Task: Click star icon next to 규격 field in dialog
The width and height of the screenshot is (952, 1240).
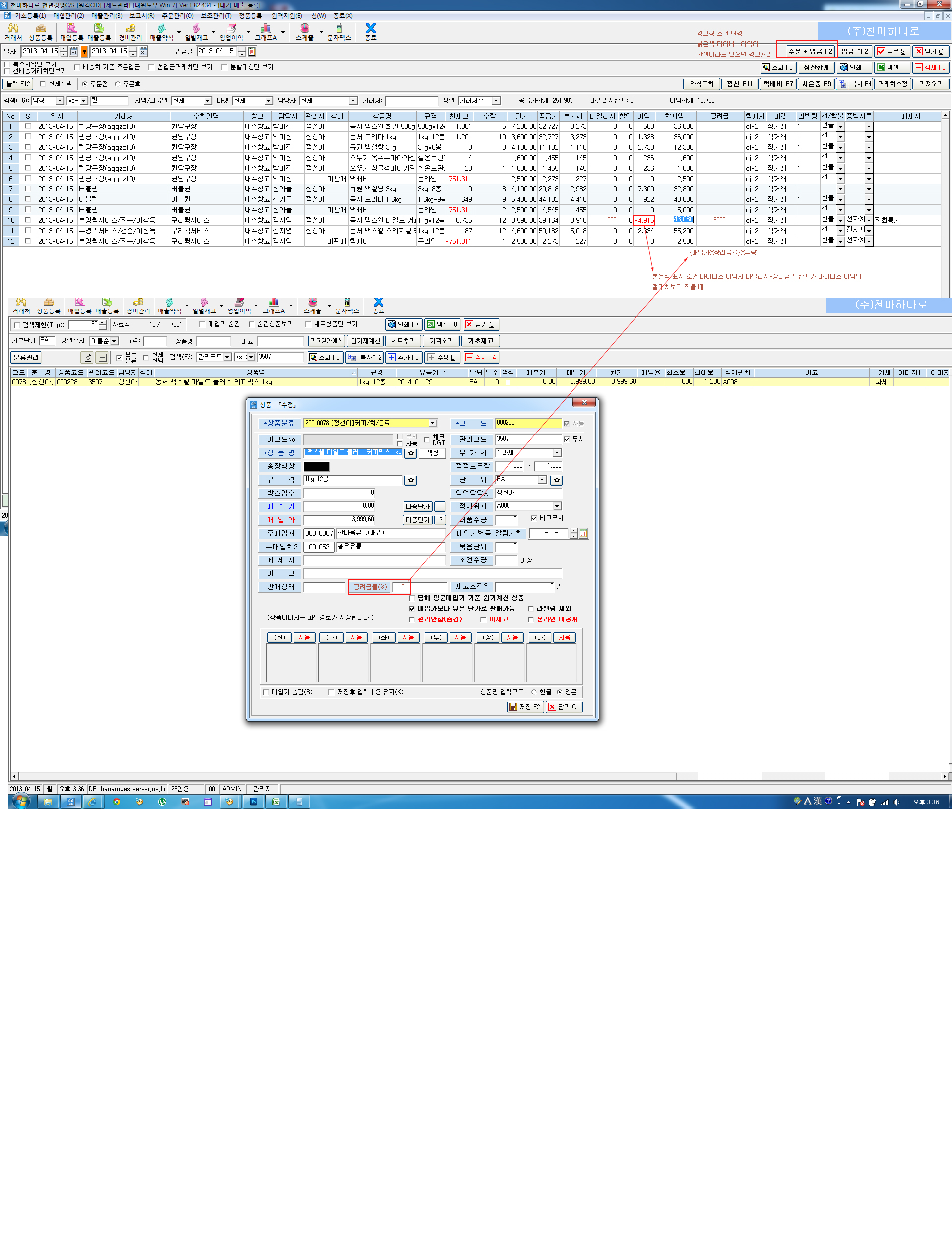Action: [x=411, y=480]
